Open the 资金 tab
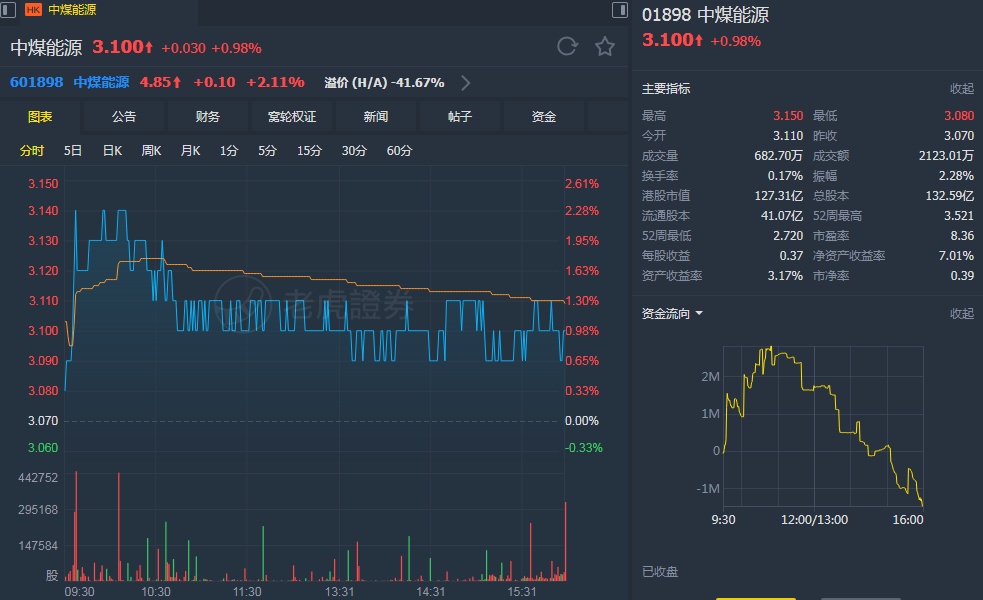 click(x=544, y=117)
